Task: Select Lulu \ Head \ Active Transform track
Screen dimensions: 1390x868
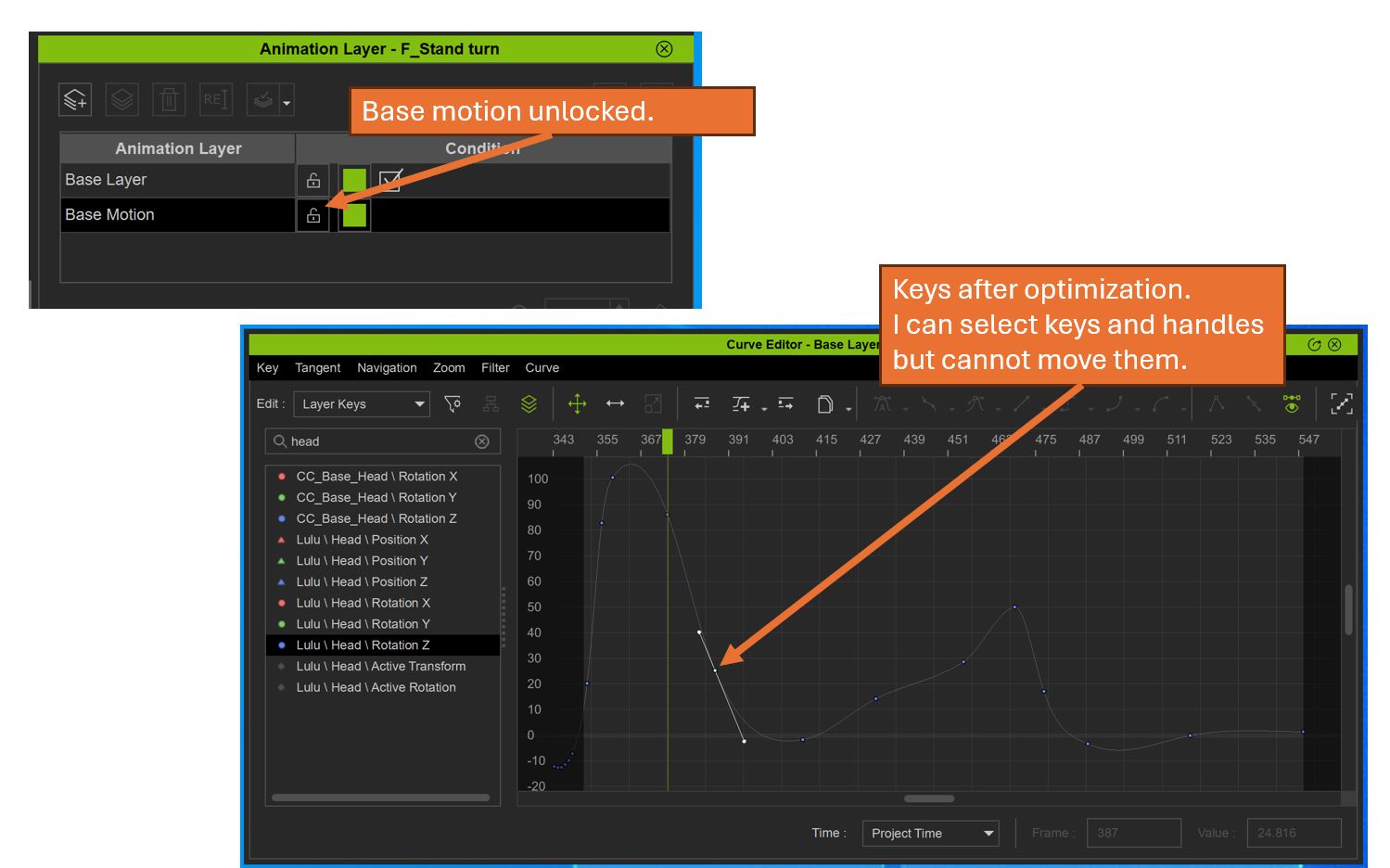Action: (383, 667)
